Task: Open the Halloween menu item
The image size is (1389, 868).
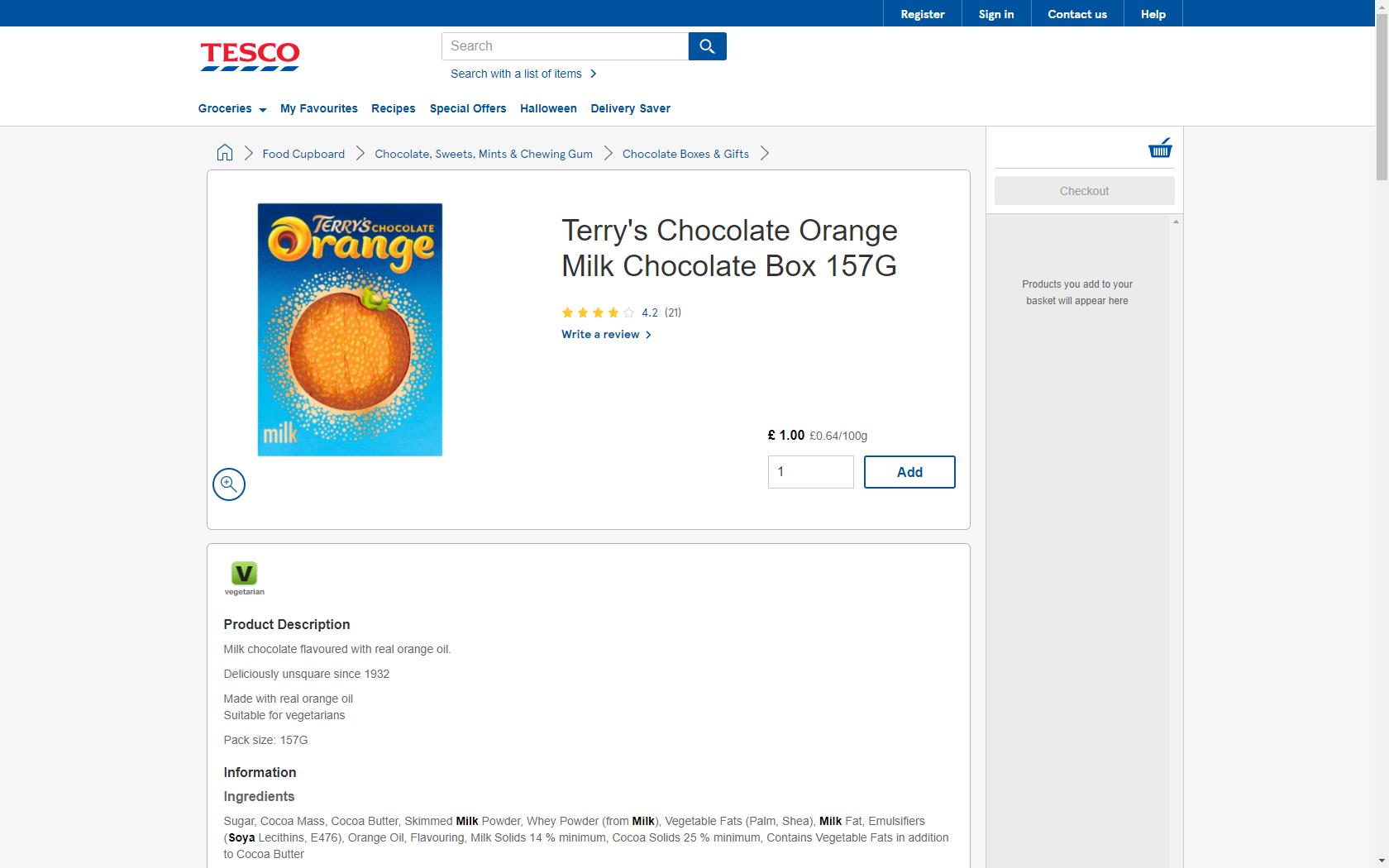Action: point(548,108)
